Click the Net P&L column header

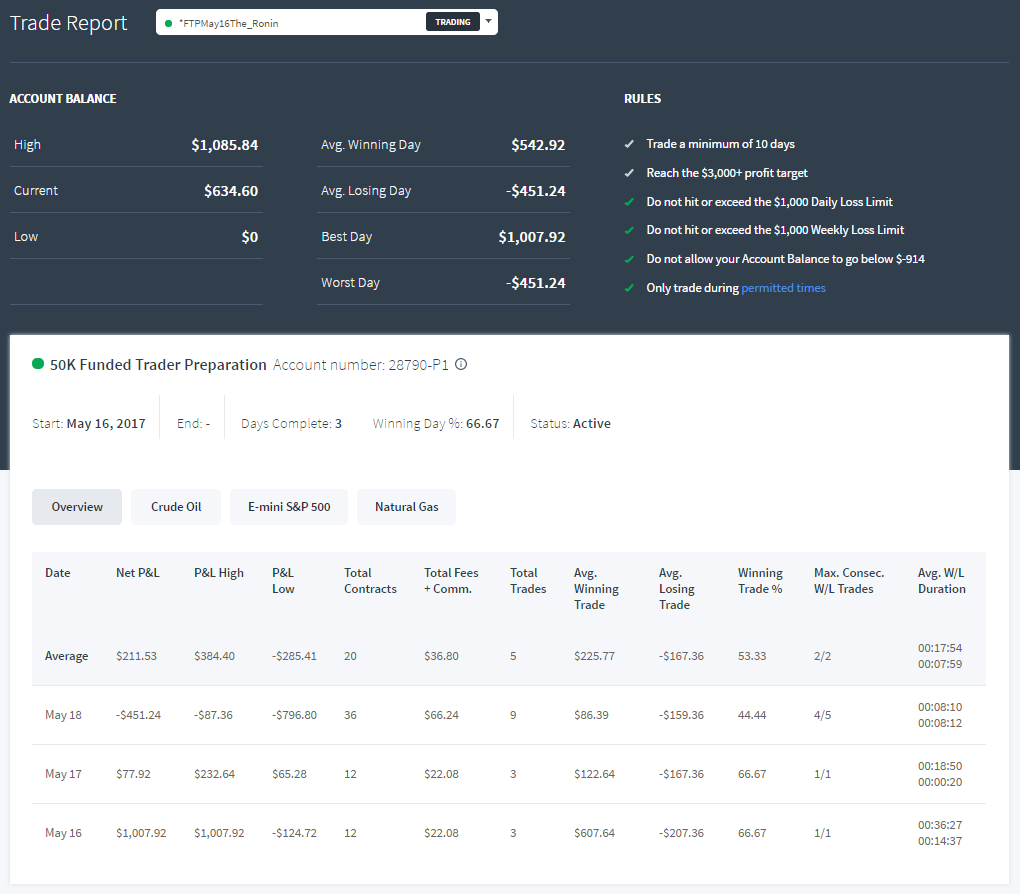coord(137,573)
